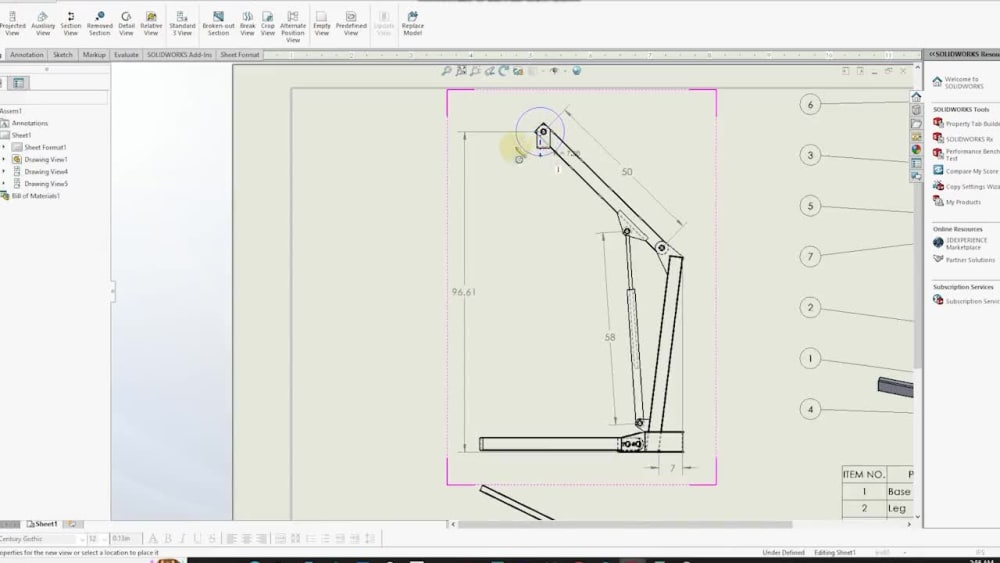Toggle Bold text formatting
The height and width of the screenshot is (563, 1000).
coord(168,539)
